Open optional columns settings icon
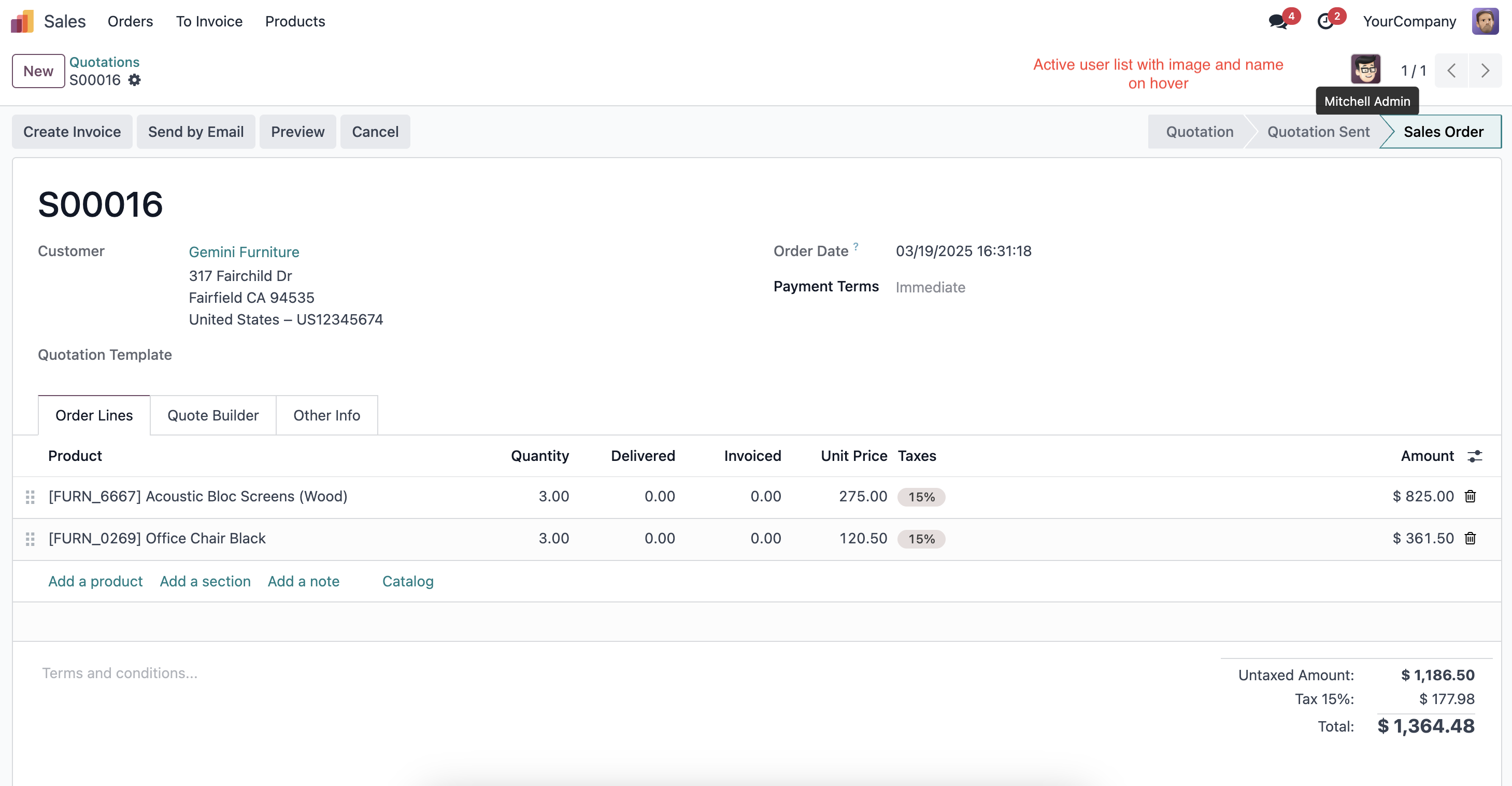 coord(1475,456)
